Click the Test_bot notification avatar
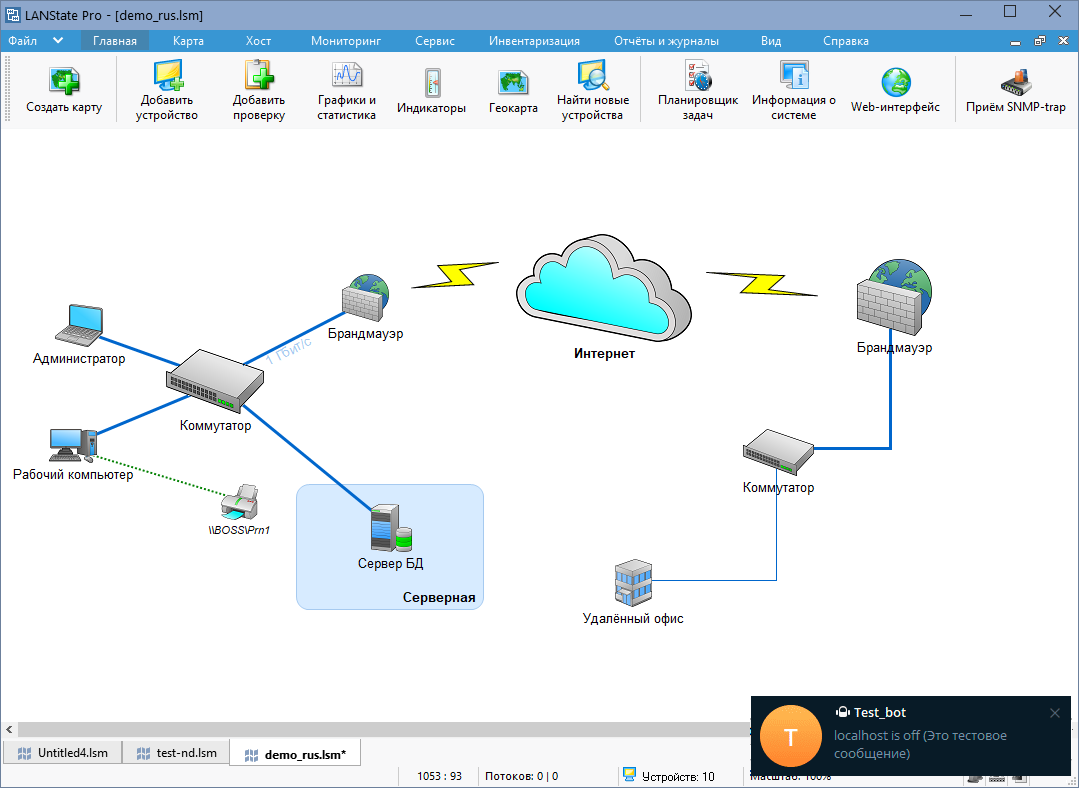Screen dimensions: 1079x788 coord(790,736)
